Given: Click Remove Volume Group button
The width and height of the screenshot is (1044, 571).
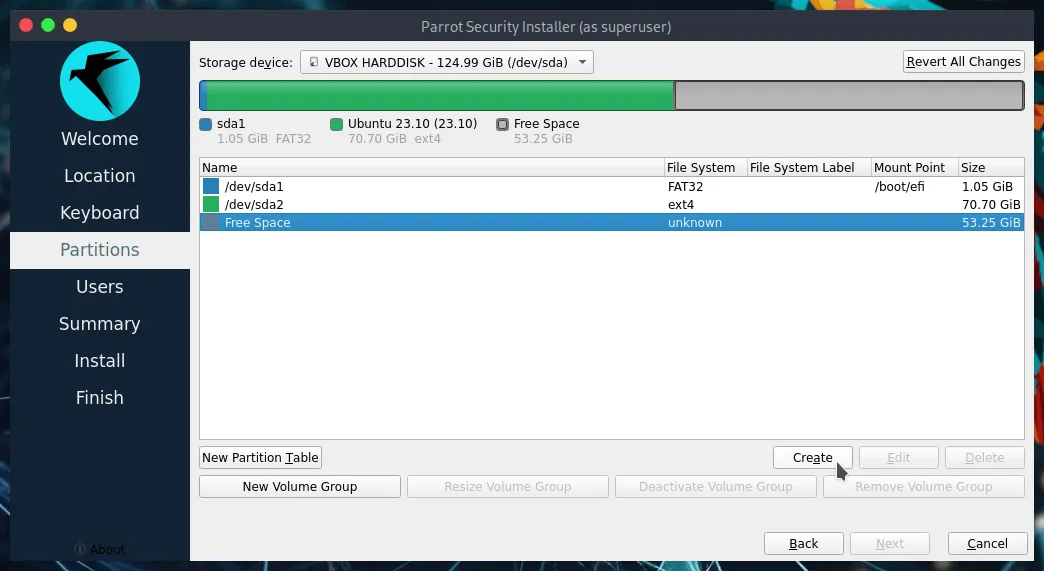Looking at the screenshot, I should (x=923, y=486).
